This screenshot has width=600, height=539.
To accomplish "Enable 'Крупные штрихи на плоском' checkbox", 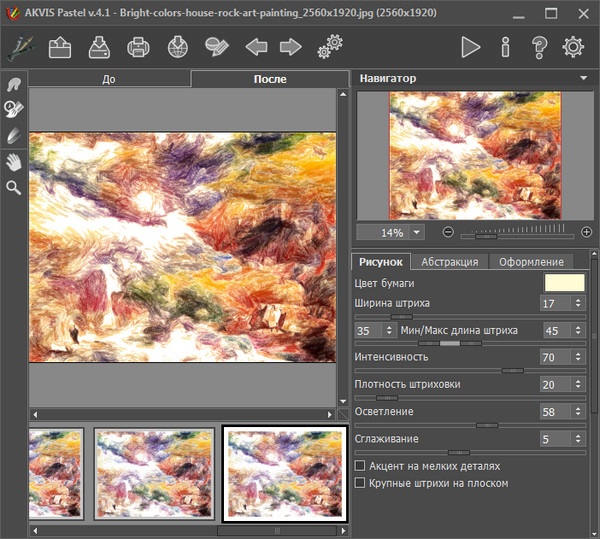I will click(x=361, y=483).
